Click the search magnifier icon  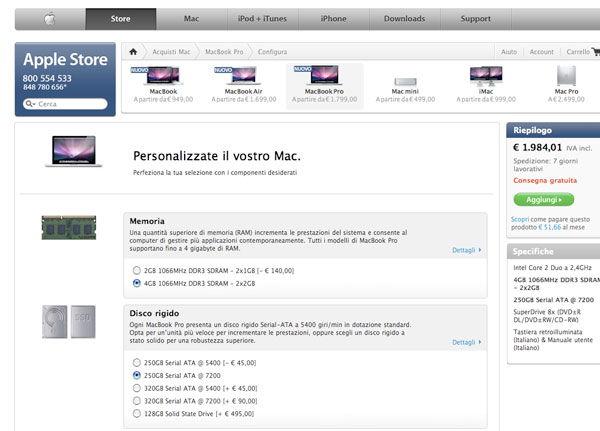point(28,104)
